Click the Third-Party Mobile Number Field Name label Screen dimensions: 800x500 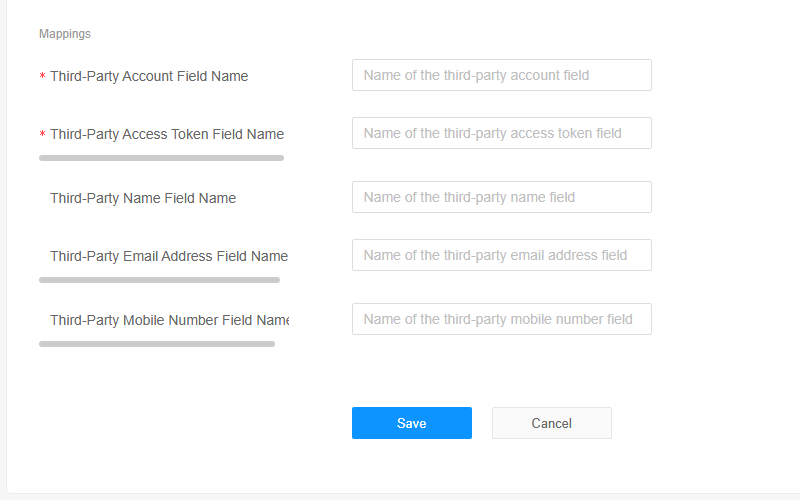click(169, 320)
